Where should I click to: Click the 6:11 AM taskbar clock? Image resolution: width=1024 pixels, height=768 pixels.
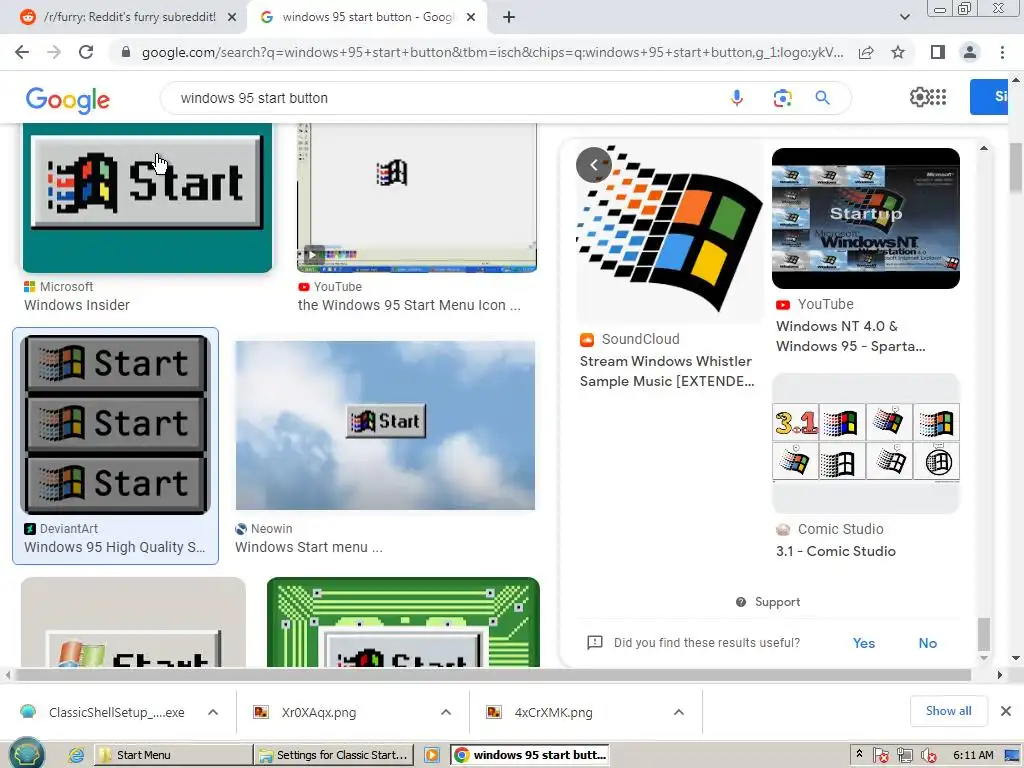click(x=973, y=755)
